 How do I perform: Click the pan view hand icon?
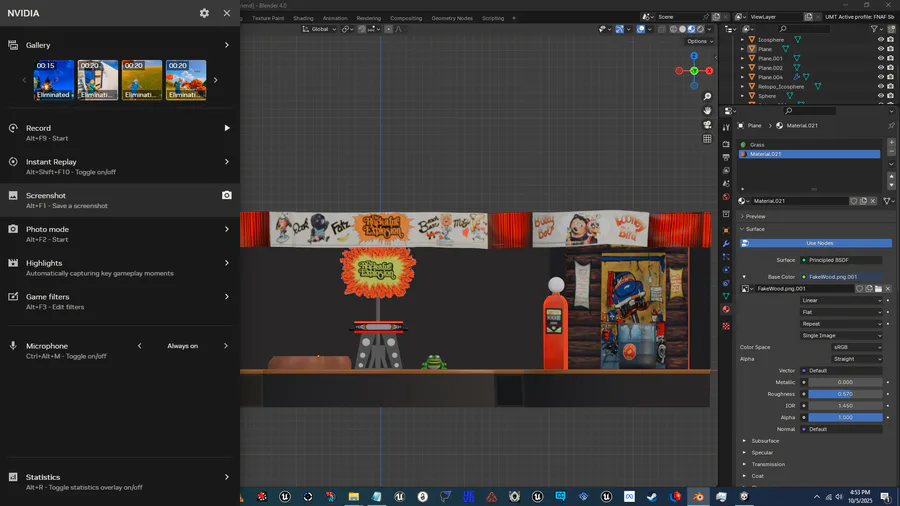point(707,111)
